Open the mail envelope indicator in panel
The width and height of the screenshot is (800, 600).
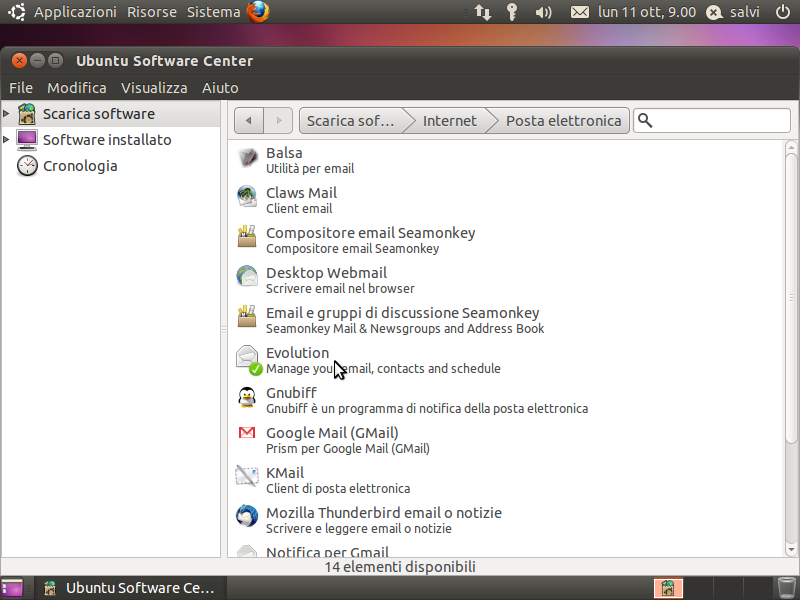click(580, 12)
